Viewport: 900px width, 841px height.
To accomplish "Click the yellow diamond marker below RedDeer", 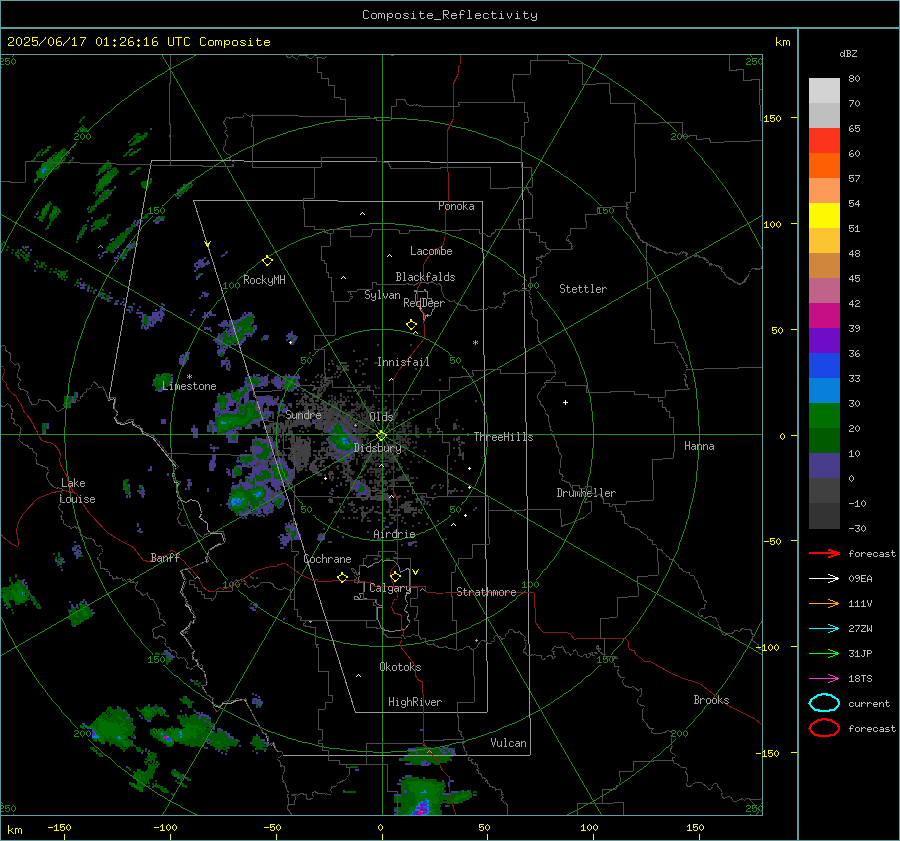I will click(411, 325).
